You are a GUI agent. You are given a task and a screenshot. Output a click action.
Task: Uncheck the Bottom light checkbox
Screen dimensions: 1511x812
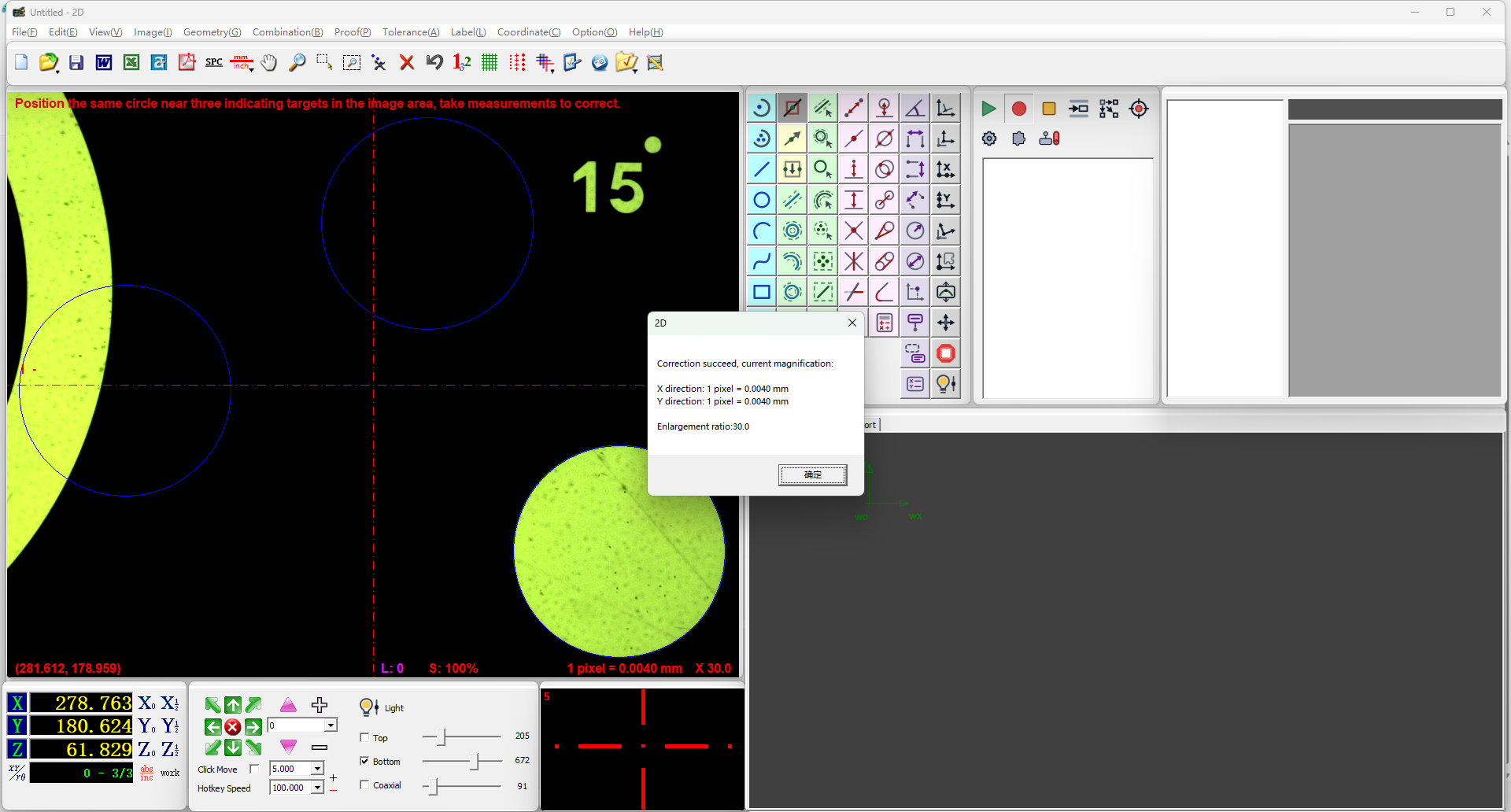(x=364, y=761)
